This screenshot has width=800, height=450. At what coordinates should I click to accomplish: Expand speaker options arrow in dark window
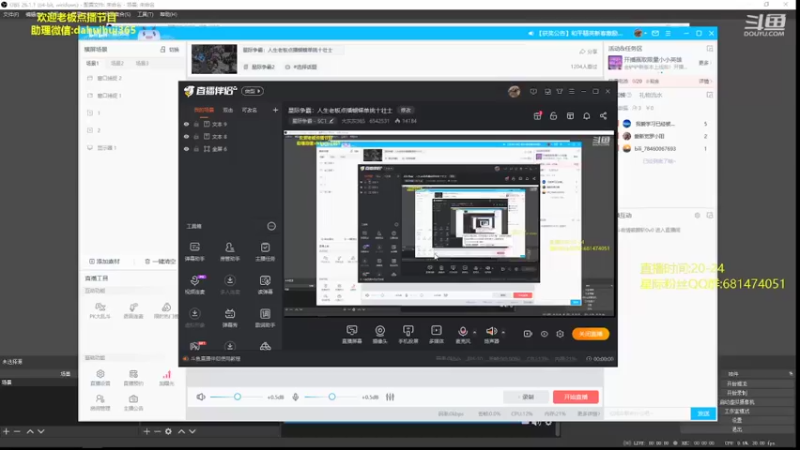point(503,333)
